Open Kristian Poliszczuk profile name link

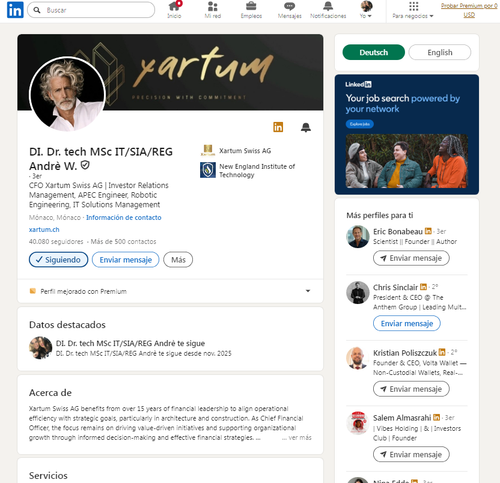(405, 353)
